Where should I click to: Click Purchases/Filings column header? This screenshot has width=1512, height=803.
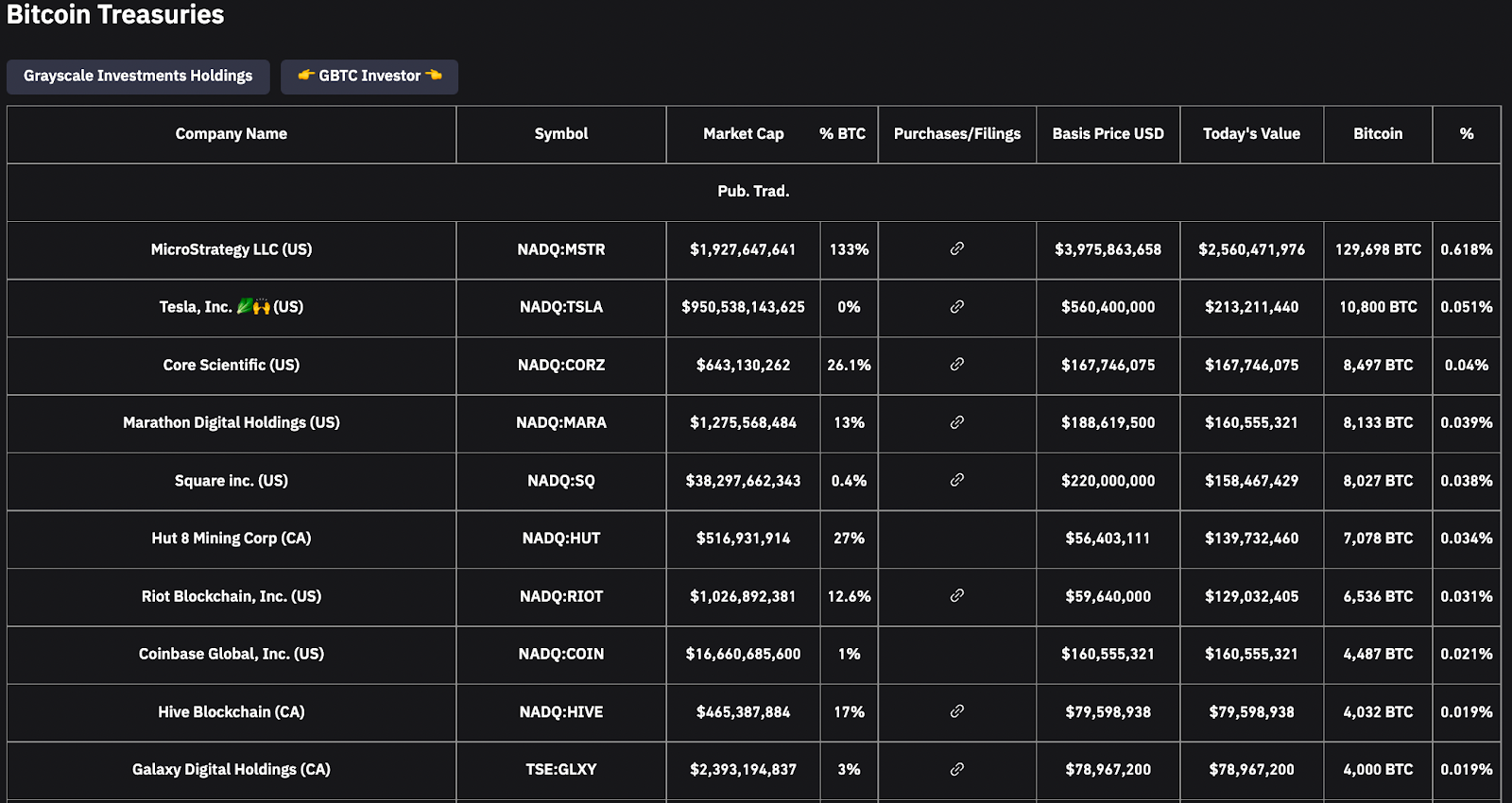point(957,134)
